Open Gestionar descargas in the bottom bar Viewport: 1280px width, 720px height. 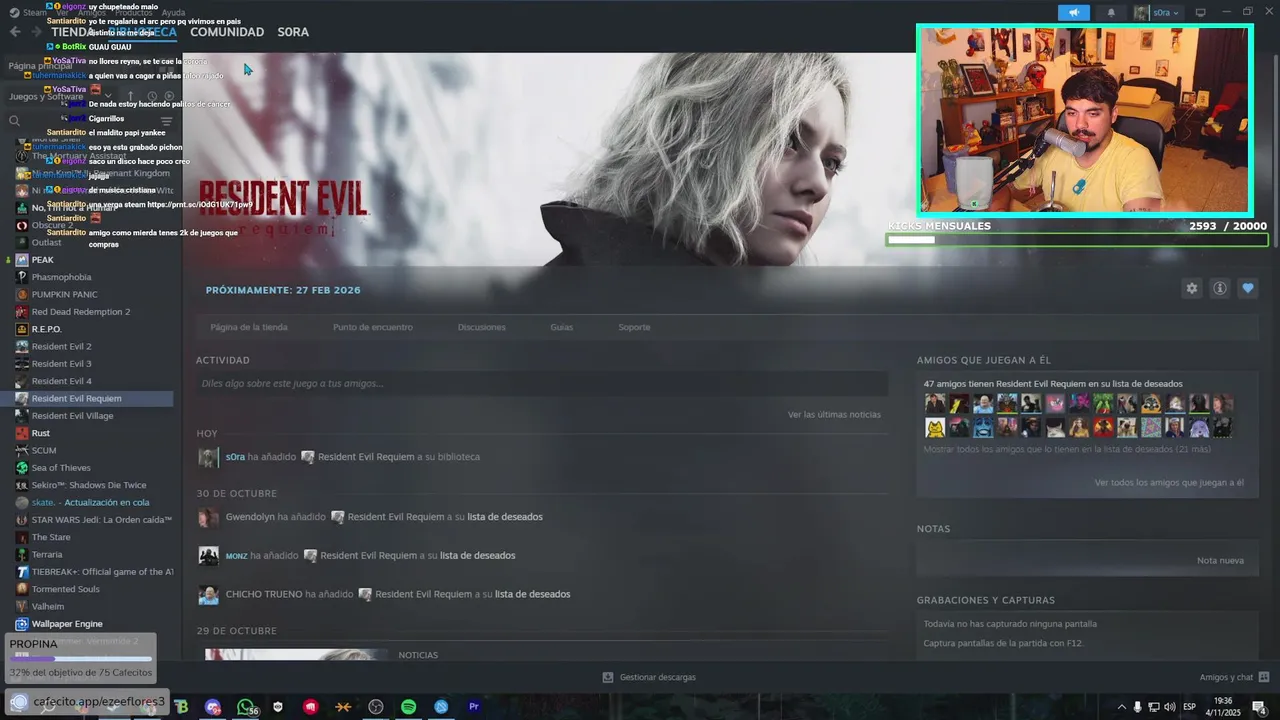(649, 677)
